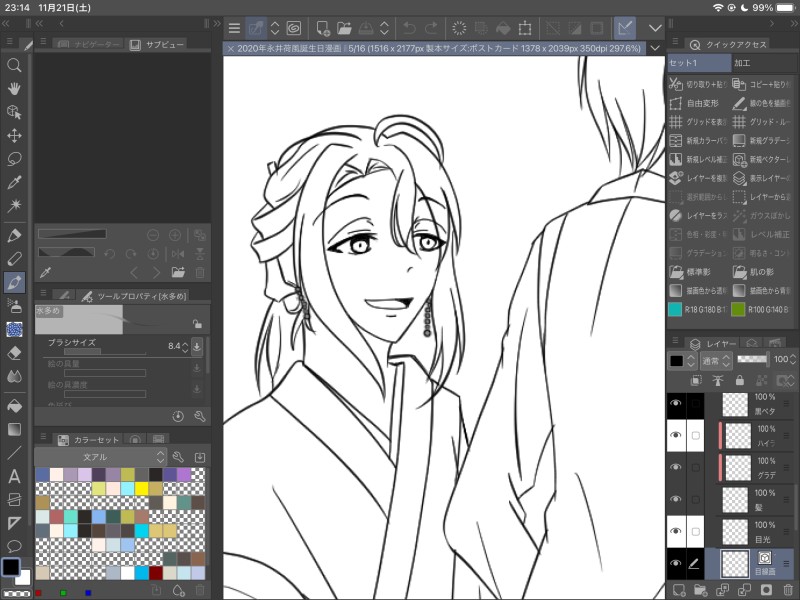Select the セット1 quick access tab
800x600 pixels.
699,63
